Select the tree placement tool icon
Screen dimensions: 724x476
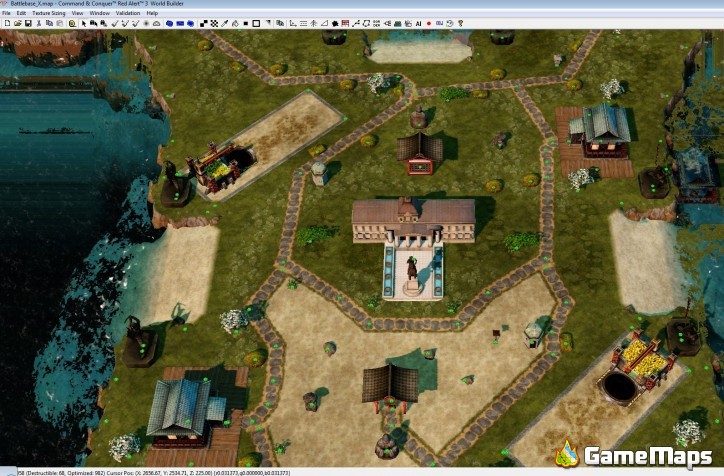[x=314, y=23]
